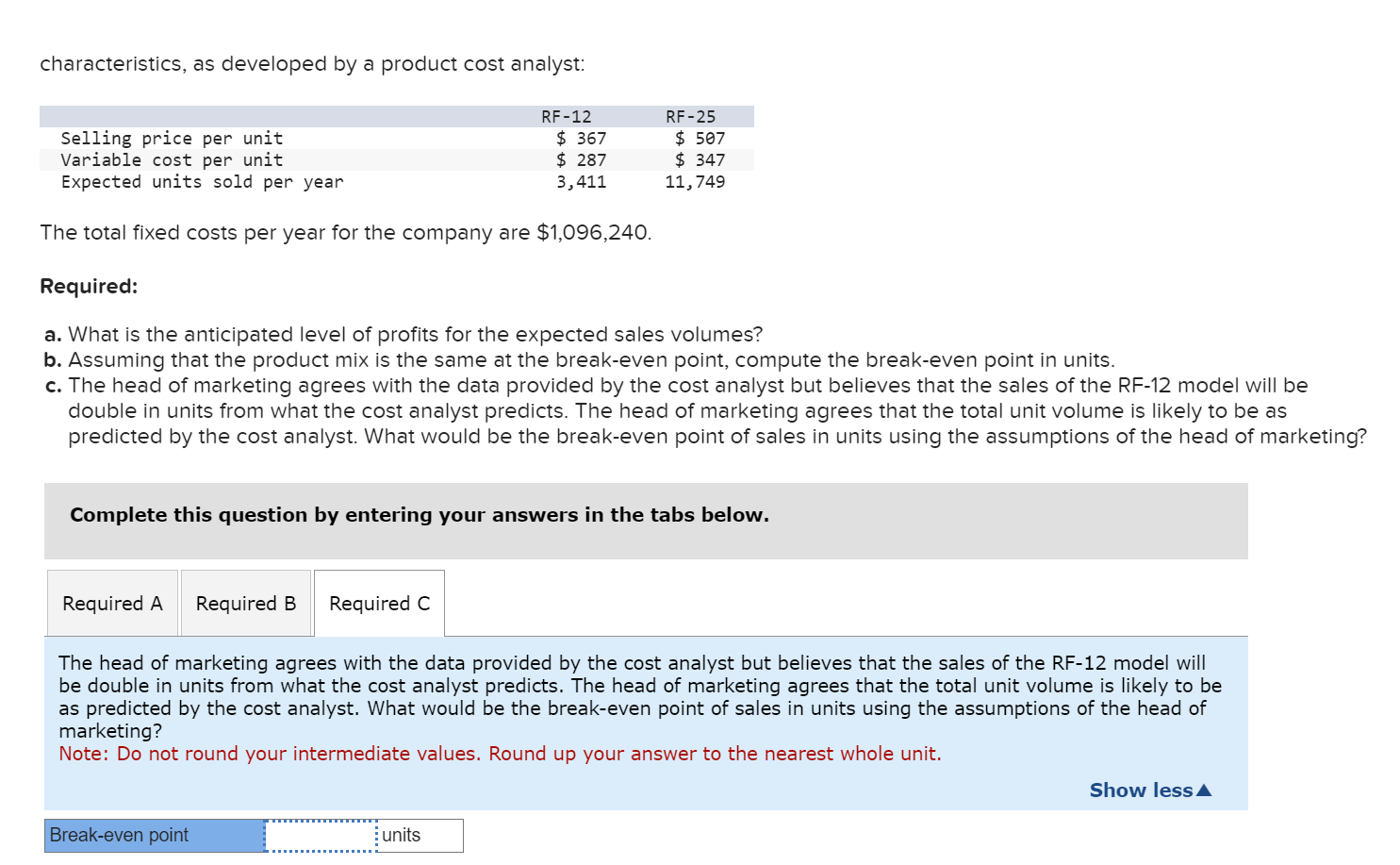The width and height of the screenshot is (1400, 865).
Task: Select the Required C tab
Action: [378, 603]
